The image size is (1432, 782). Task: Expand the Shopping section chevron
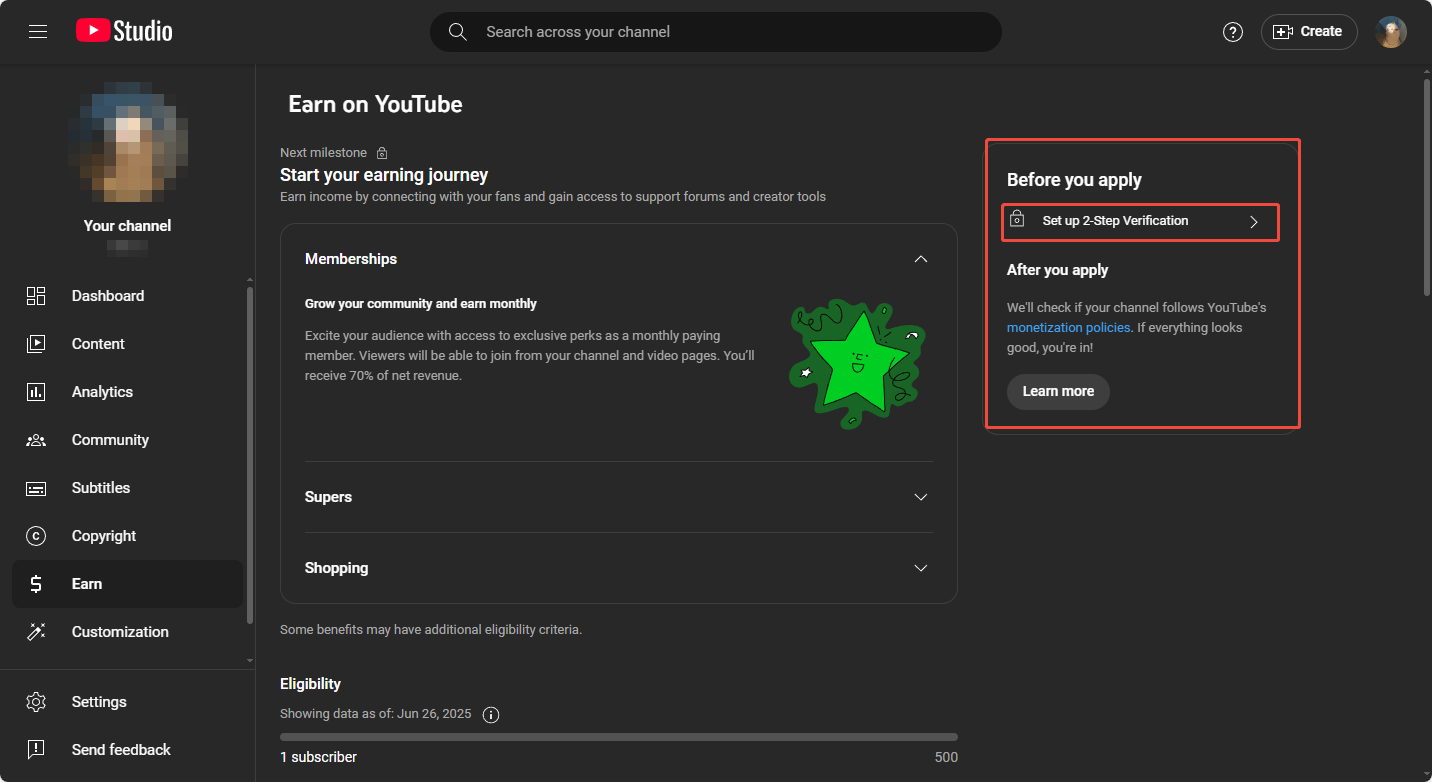pyautogui.click(x=921, y=568)
